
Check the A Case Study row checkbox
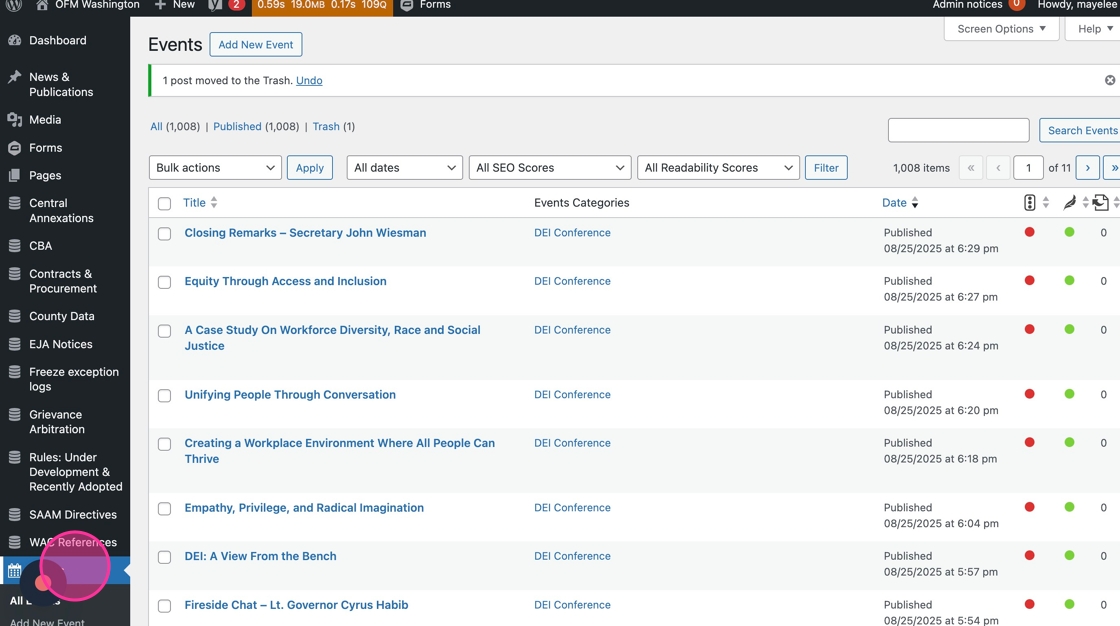pos(164,331)
